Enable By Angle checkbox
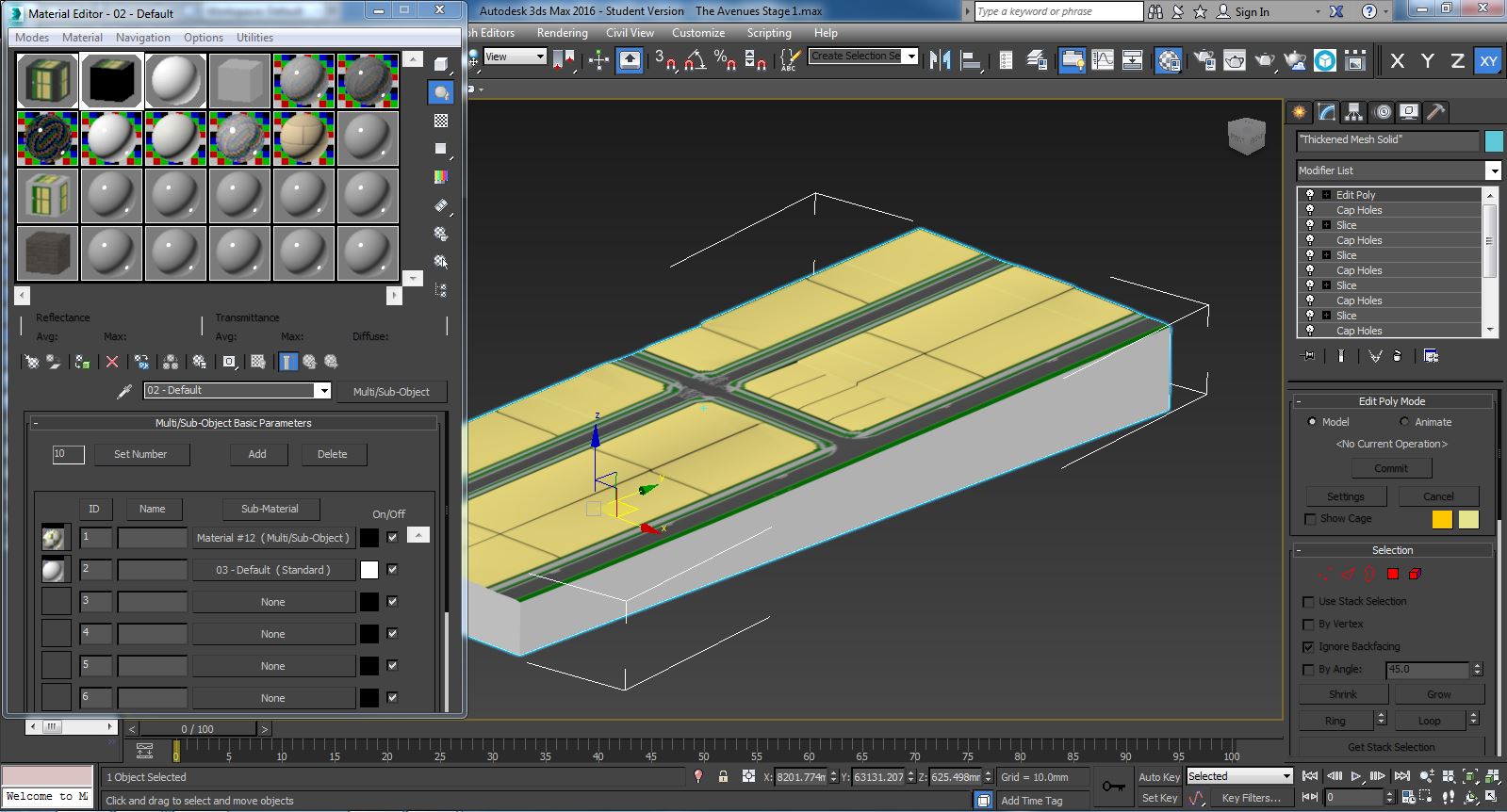This screenshot has height=812, width=1507. pyautogui.click(x=1308, y=670)
